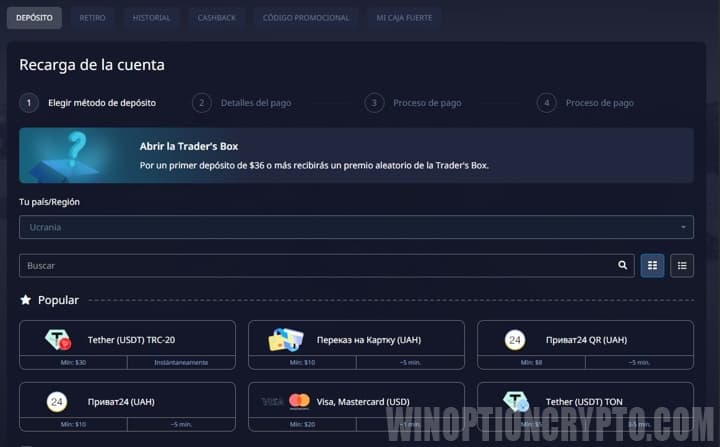This screenshot has height=447, width=720.
Task: Switch to grid view layout
Action: pos(652,266)
